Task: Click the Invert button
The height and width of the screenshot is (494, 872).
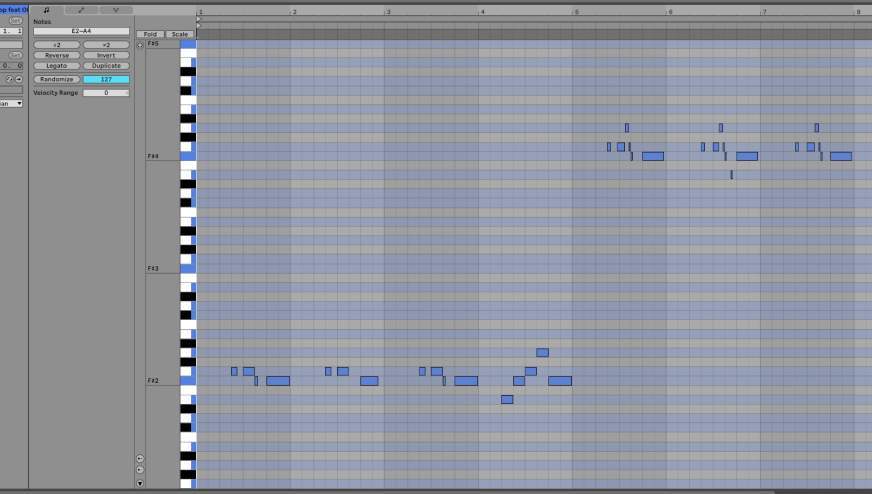Action: coord(106,56)
